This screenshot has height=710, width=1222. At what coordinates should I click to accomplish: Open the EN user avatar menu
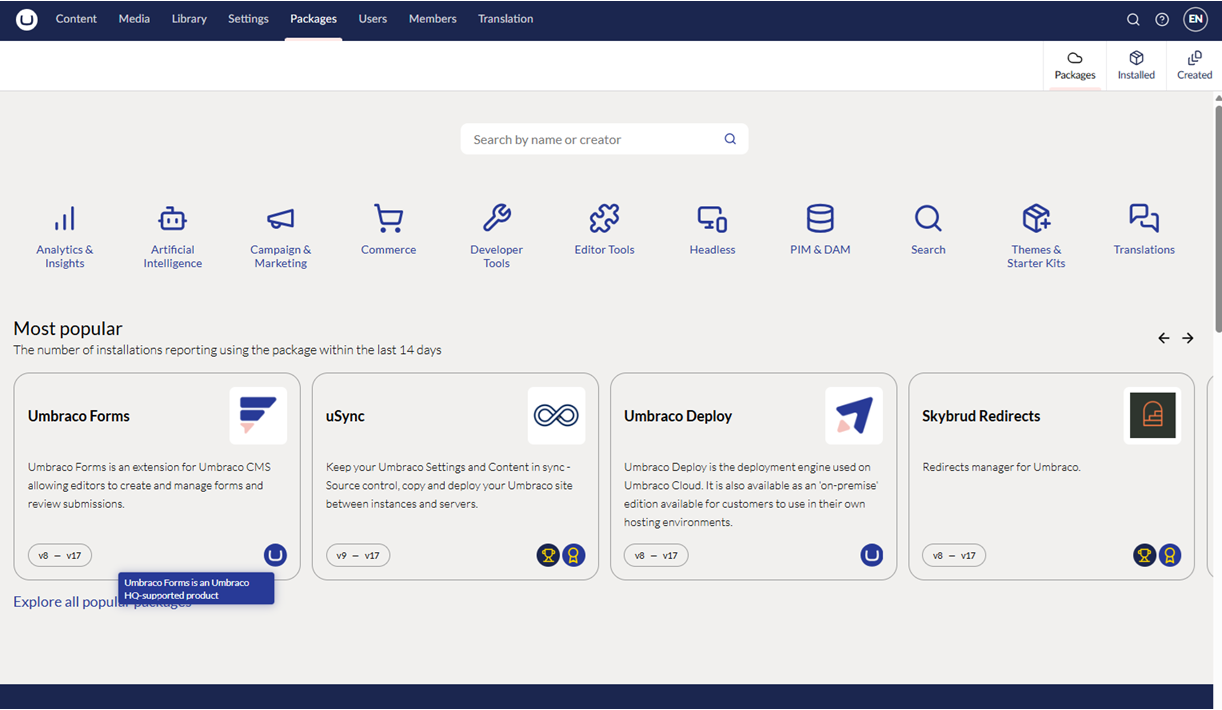click(1195, 19)
